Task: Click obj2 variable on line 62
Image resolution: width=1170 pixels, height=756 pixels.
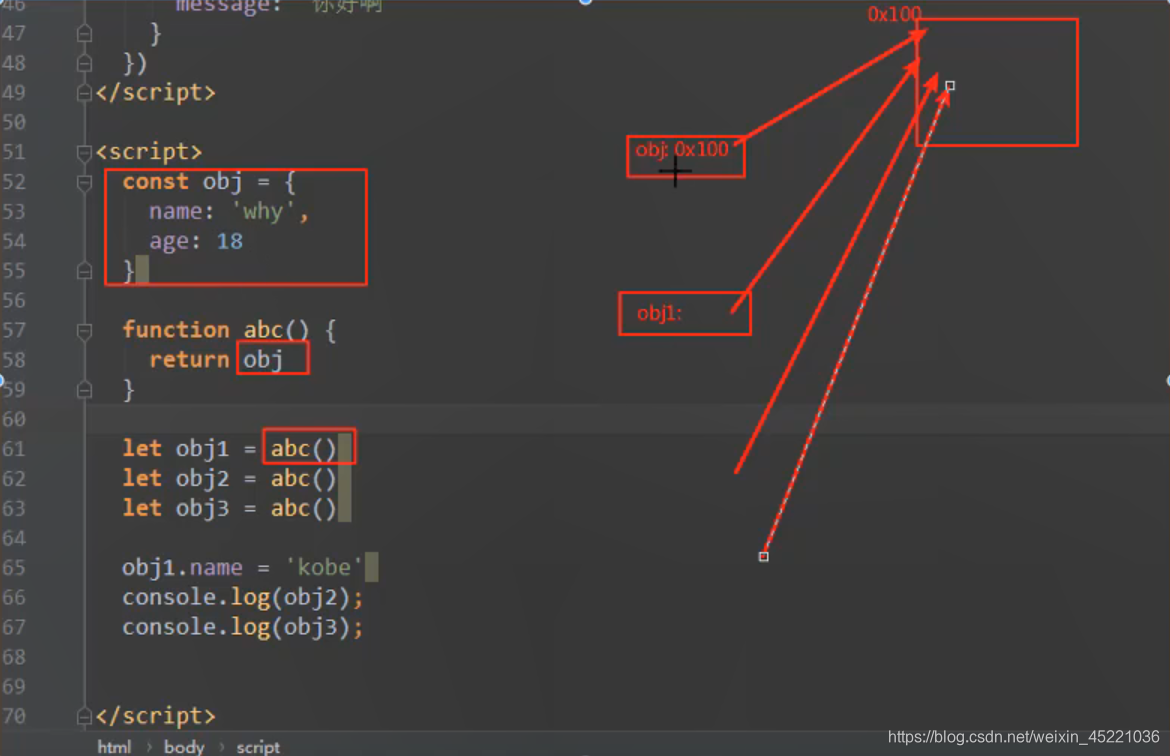Action: pos(202,478)
